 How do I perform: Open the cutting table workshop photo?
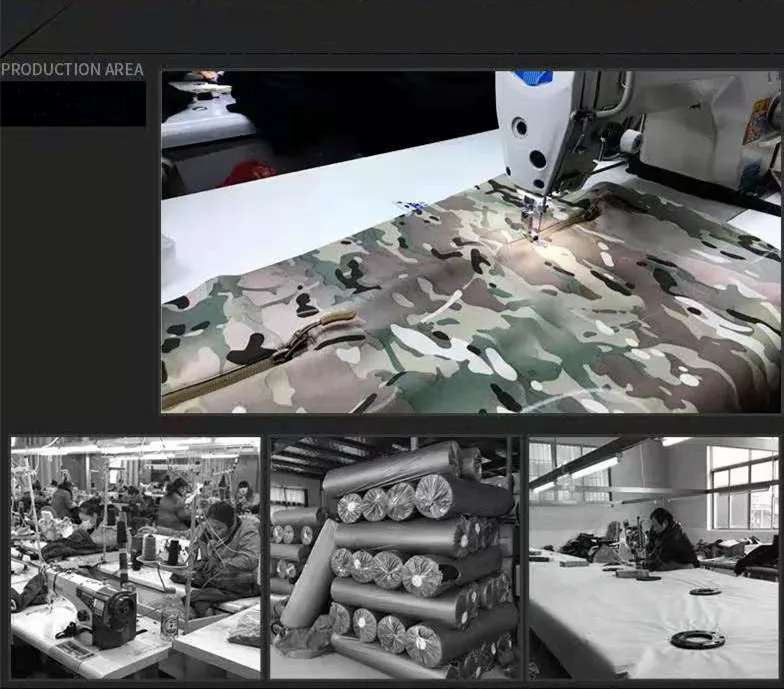(654, 558)
